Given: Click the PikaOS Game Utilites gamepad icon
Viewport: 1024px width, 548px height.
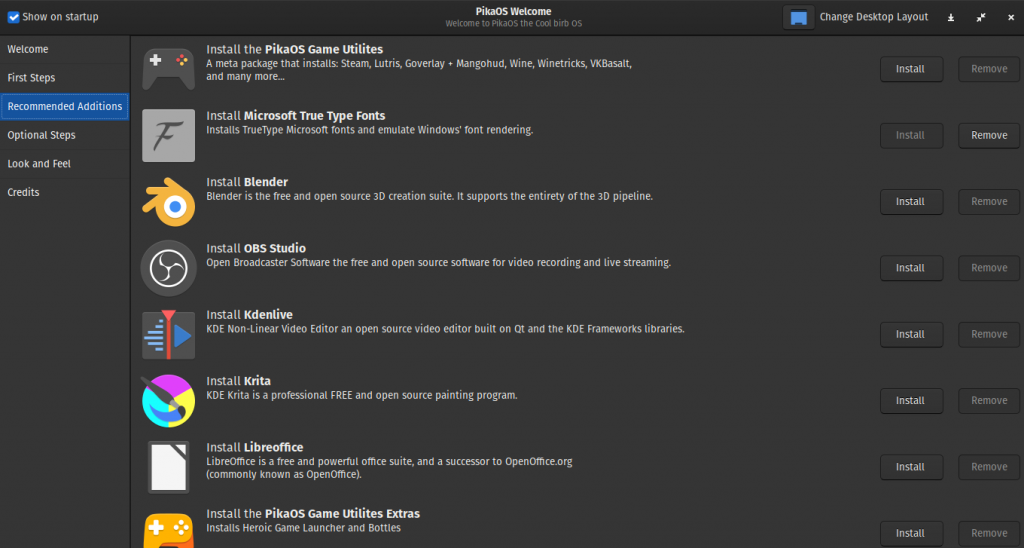Looking at the screenshot, I should (x=168, y=69).
